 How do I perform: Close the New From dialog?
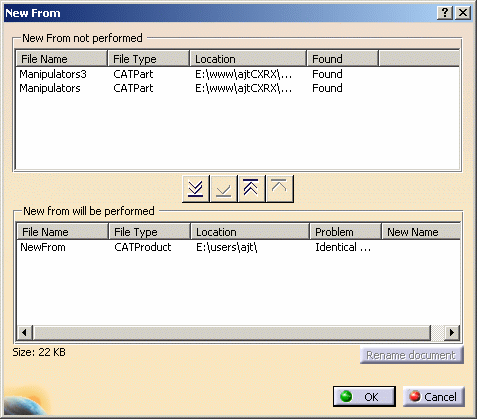coord(463,13)
